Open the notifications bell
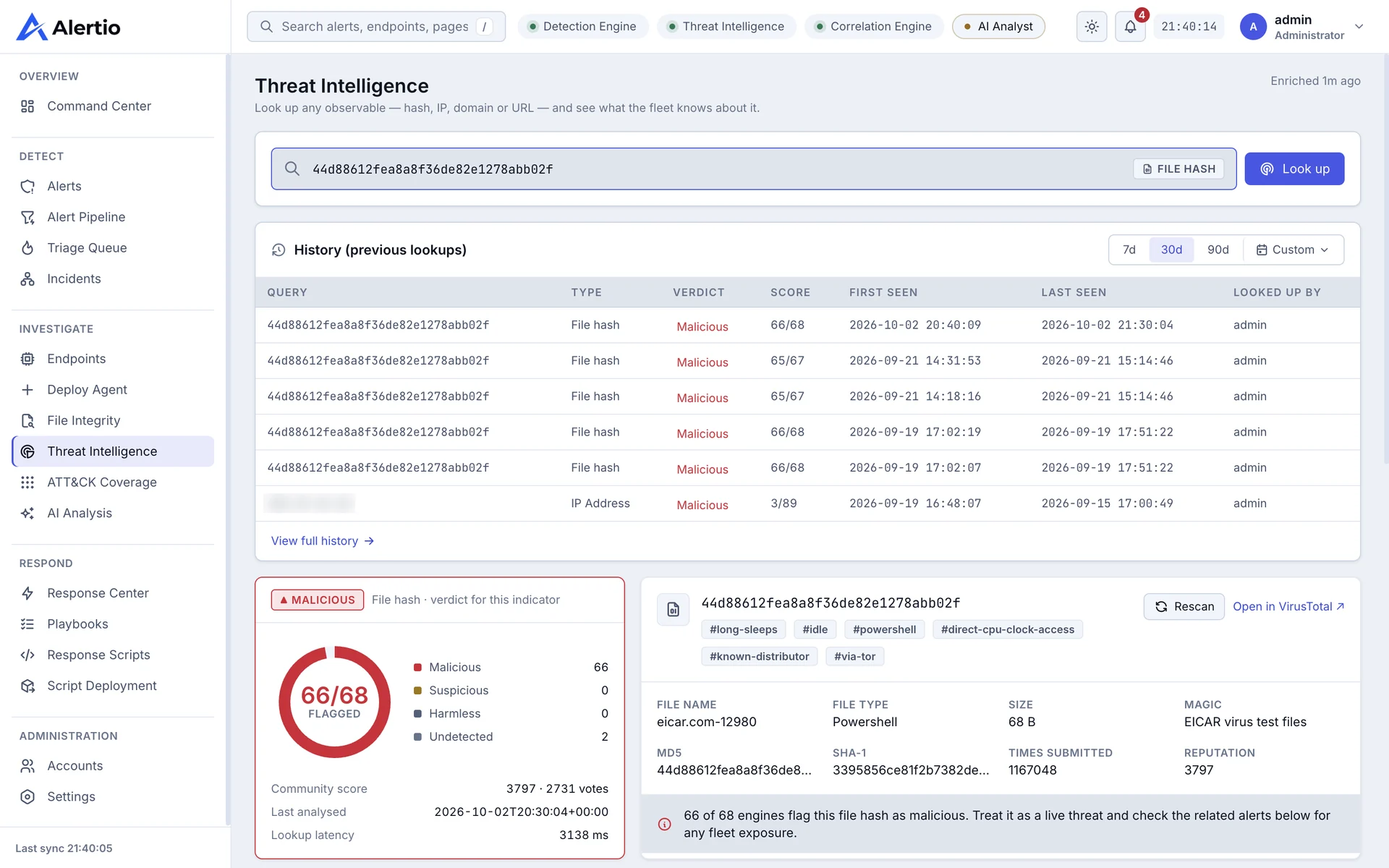The image size is (1389, 868). pos(1130,27)
